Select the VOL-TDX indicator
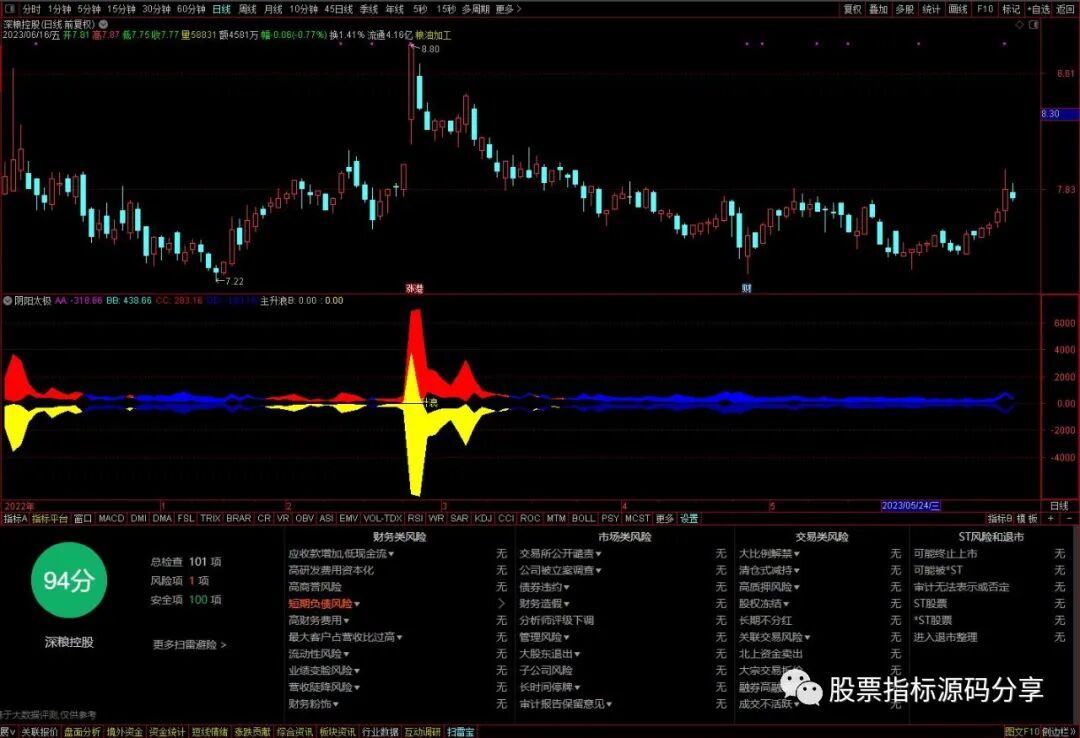1080x738 pixels. (x=382, y=518)
